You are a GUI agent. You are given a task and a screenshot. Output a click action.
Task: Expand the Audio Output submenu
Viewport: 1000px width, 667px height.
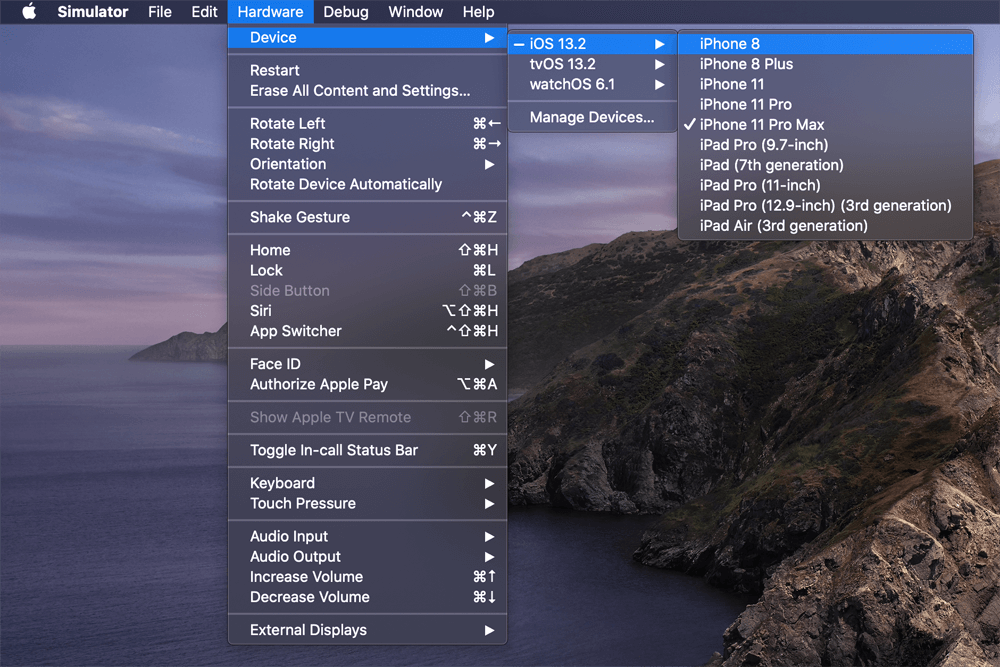(367, 557)
